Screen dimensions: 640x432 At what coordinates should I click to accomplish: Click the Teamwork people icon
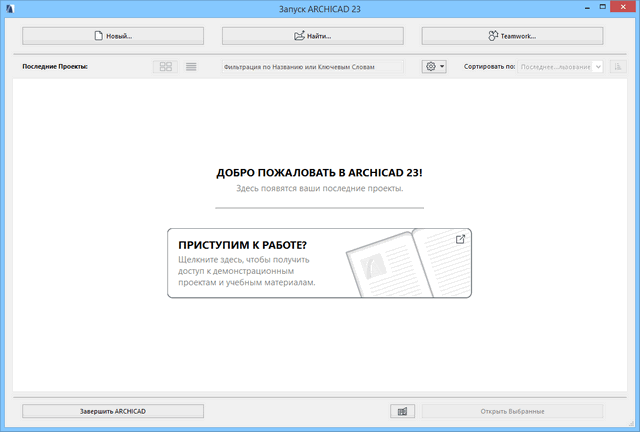[x=493, y=36]
